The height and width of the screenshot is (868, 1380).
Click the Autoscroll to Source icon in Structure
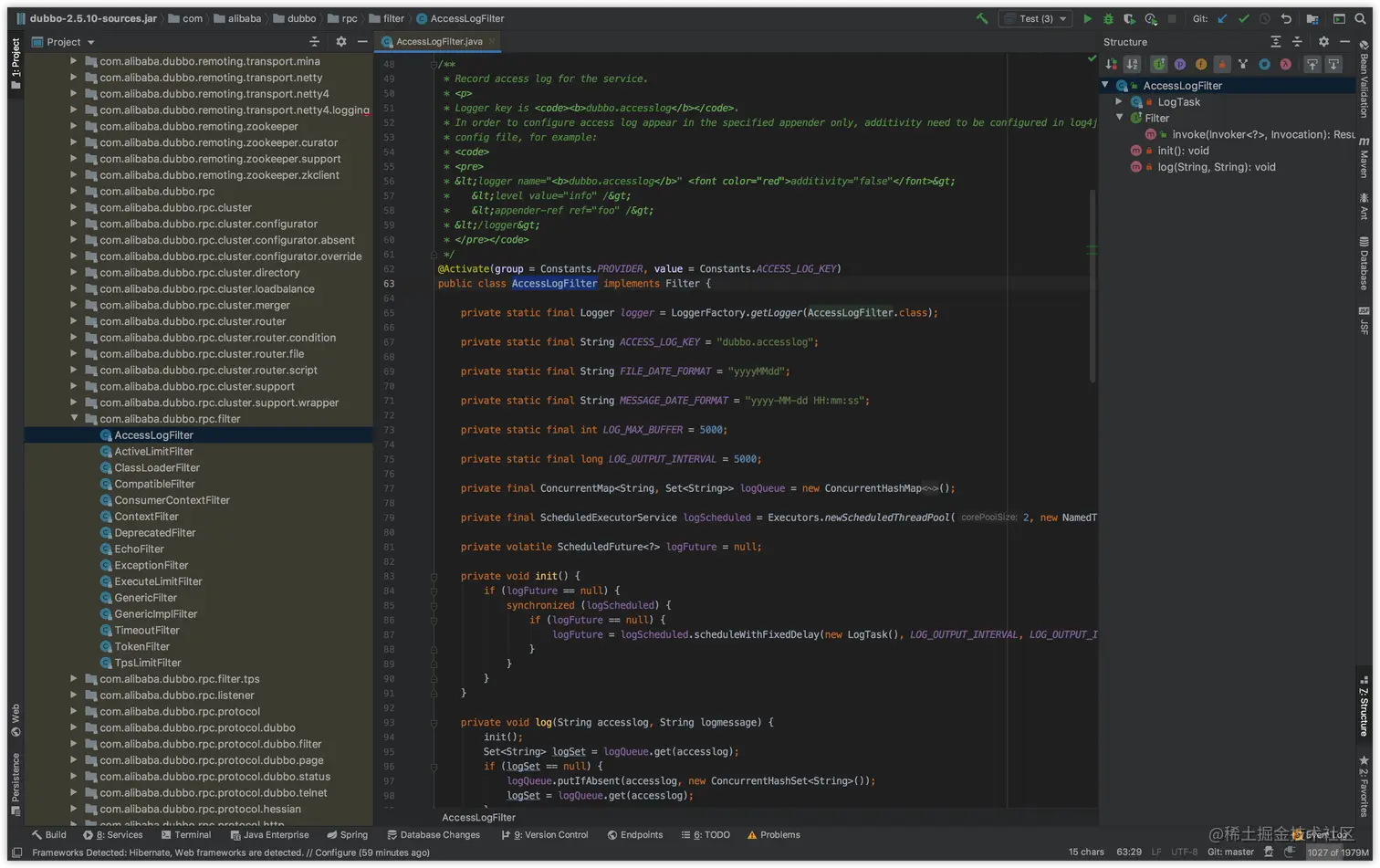1312,65
